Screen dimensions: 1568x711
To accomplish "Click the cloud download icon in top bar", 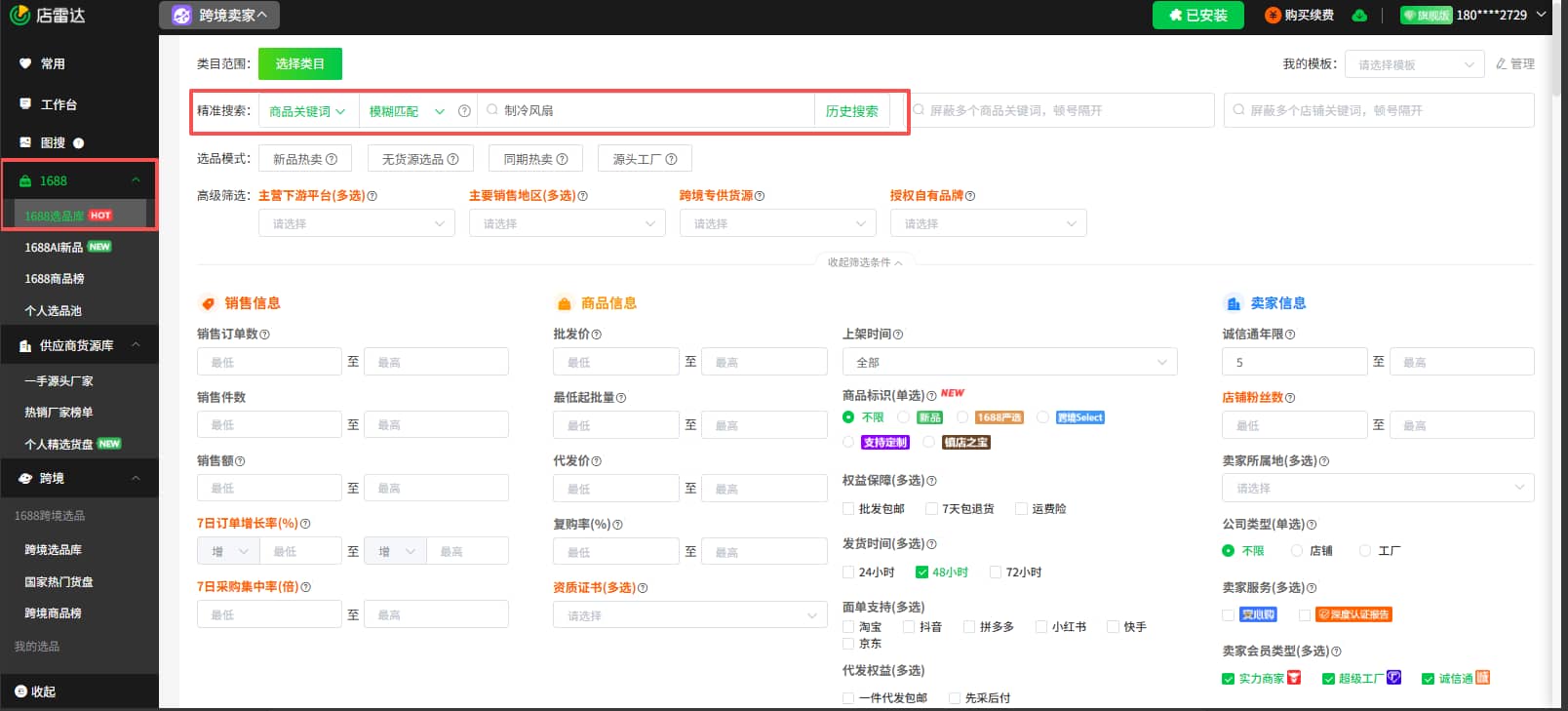I will click(1359, 15).
